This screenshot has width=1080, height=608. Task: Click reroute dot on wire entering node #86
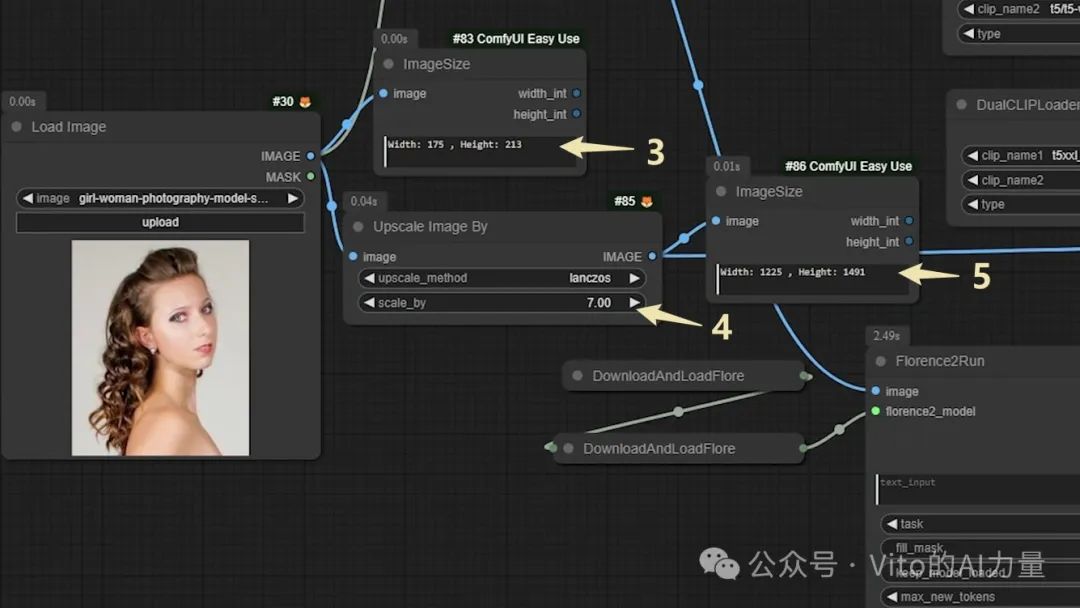pyautogui.click(x=684, y=238)
